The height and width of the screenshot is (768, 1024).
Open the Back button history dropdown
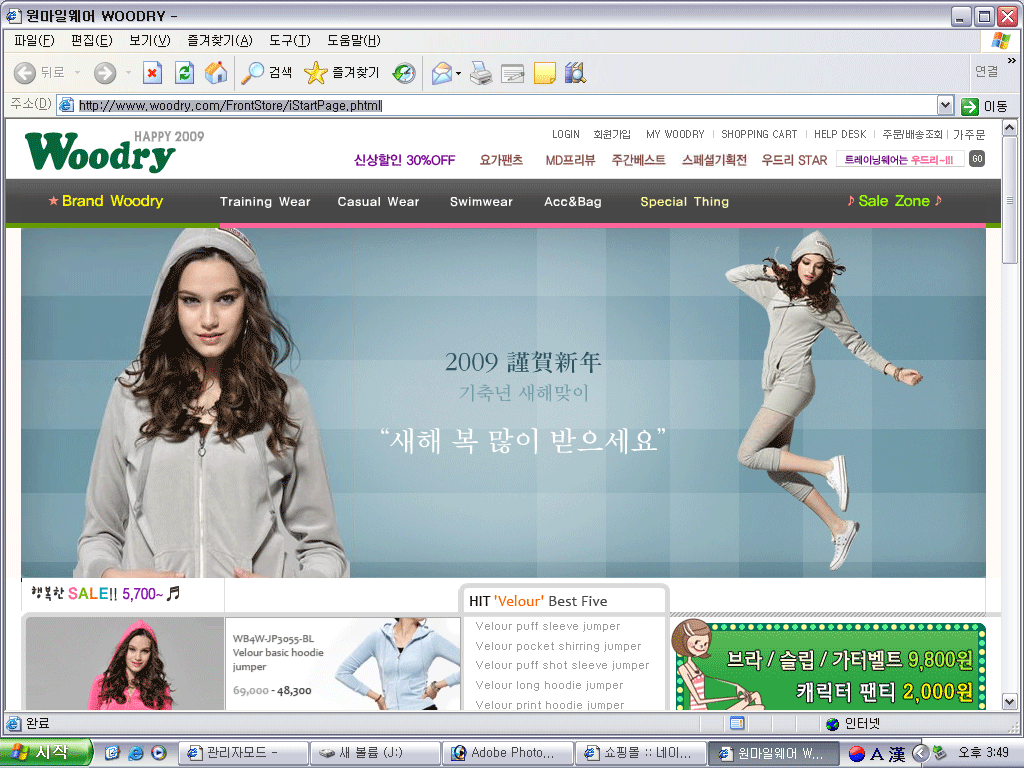coord(77,72)
